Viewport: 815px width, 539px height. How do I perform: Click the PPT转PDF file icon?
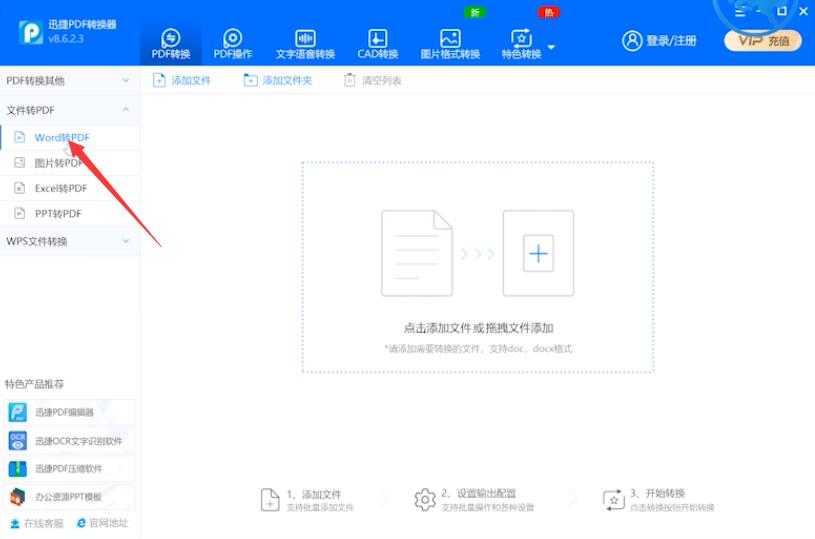coord(19,214)
